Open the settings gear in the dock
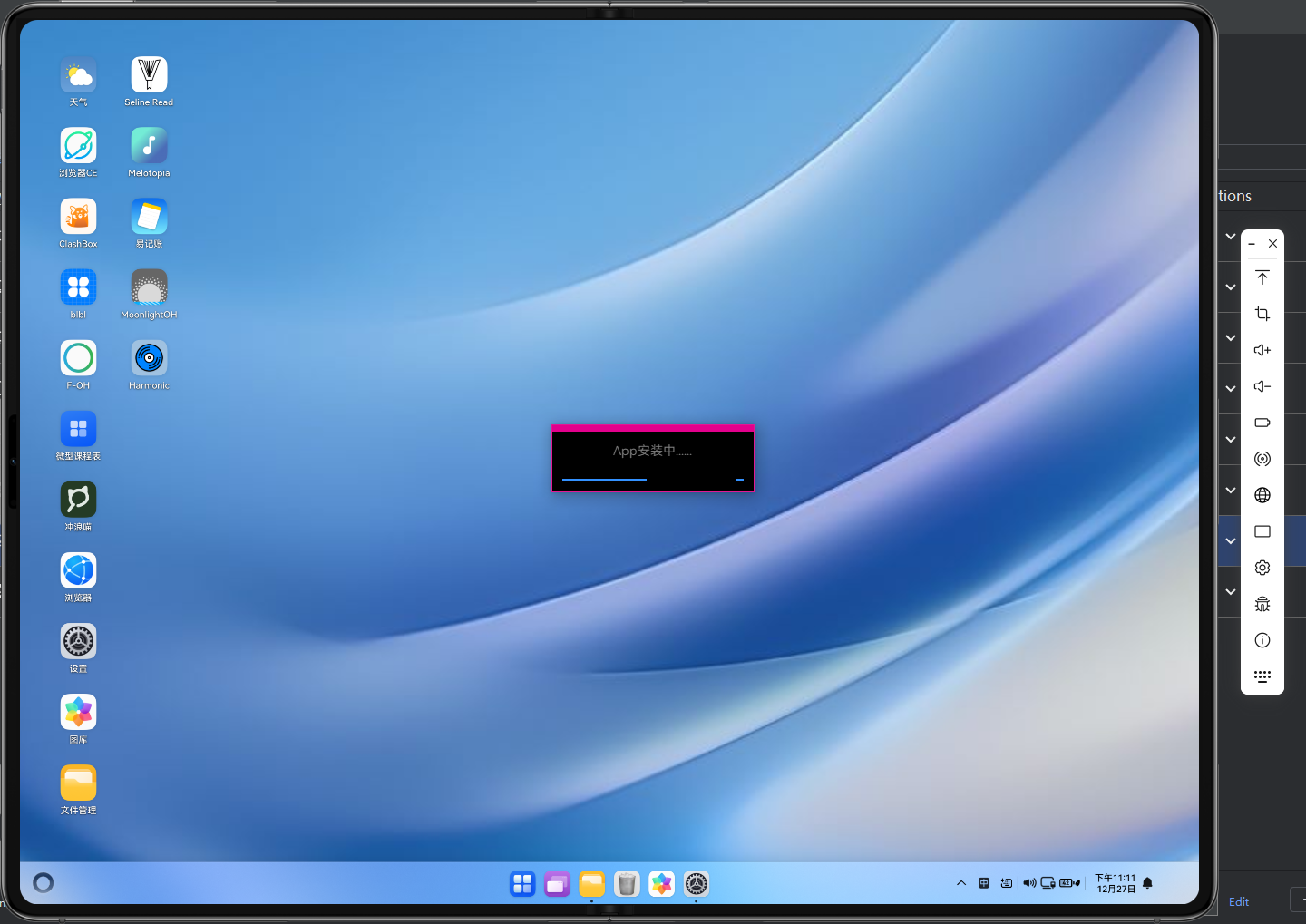Viewport: 1306px width, 924px height. 696,883
